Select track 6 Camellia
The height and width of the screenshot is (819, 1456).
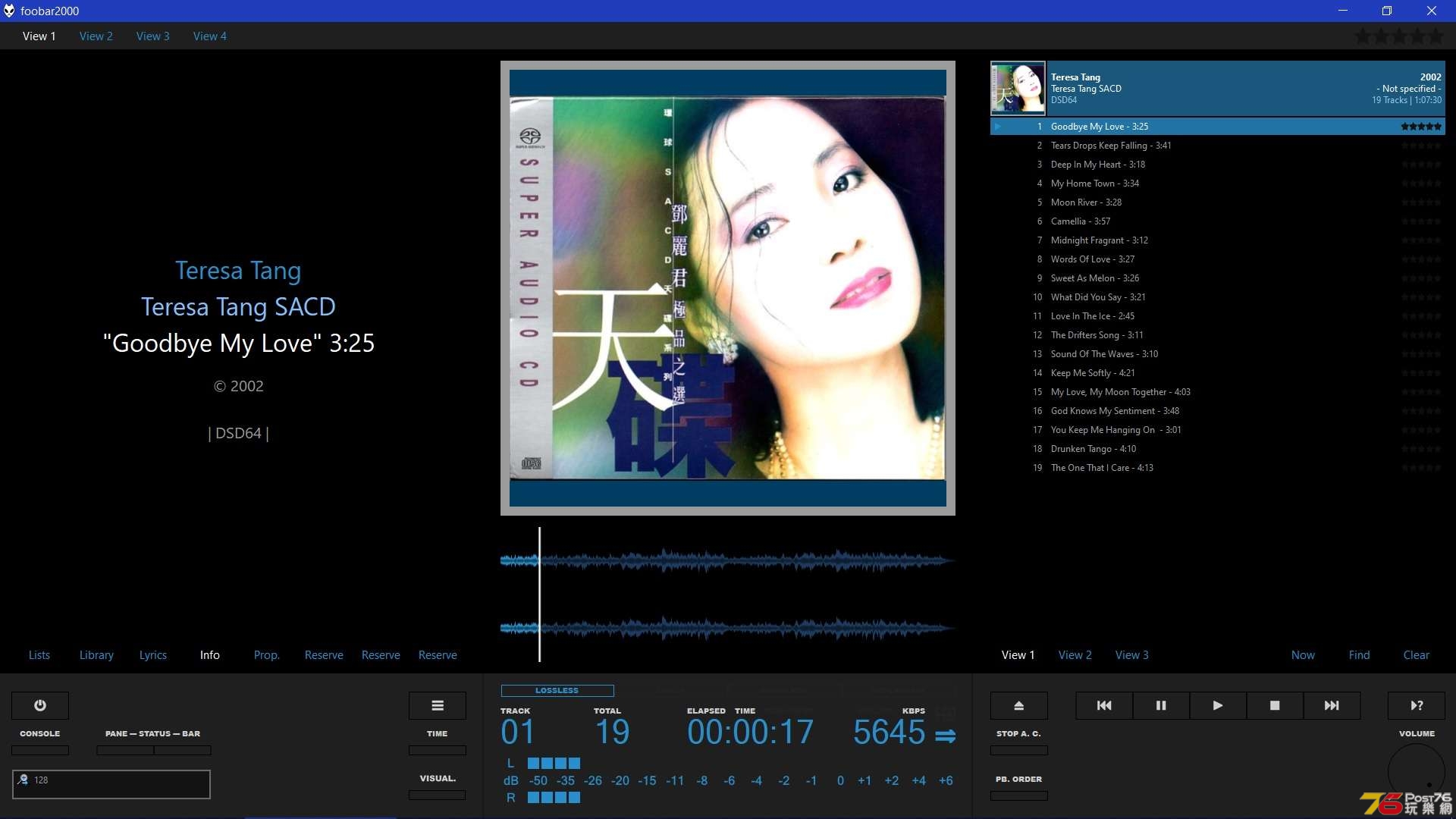(1218, 221)
